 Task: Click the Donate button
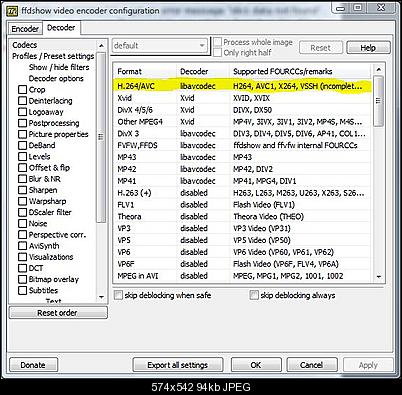pos(33,365)
